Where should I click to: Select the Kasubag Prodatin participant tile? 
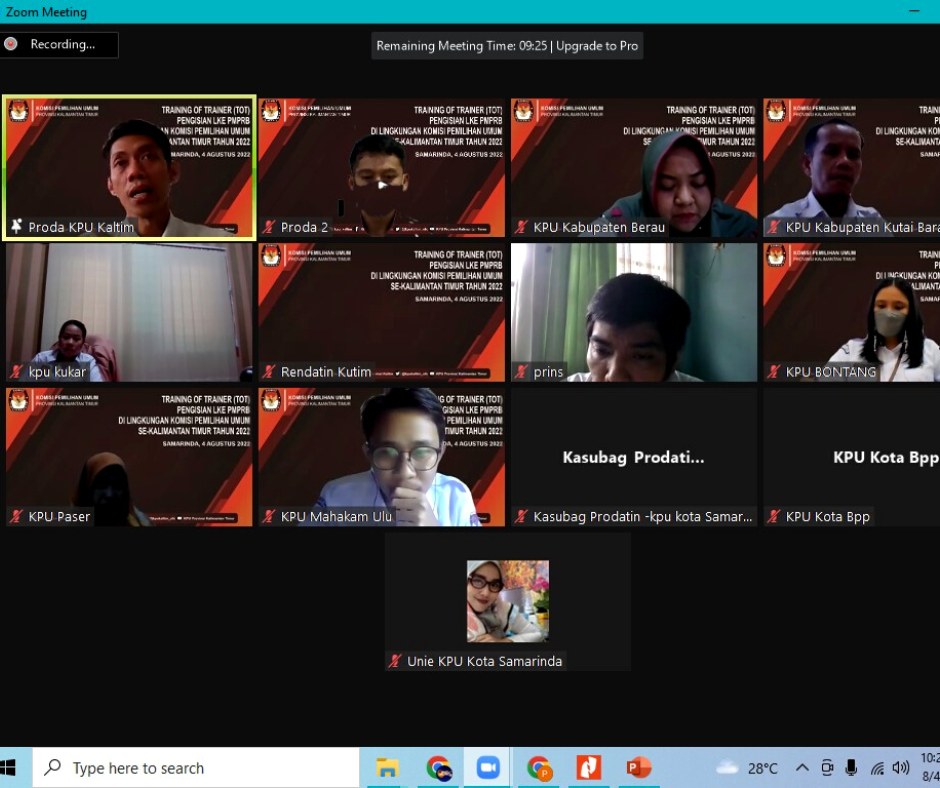(633, 457)
